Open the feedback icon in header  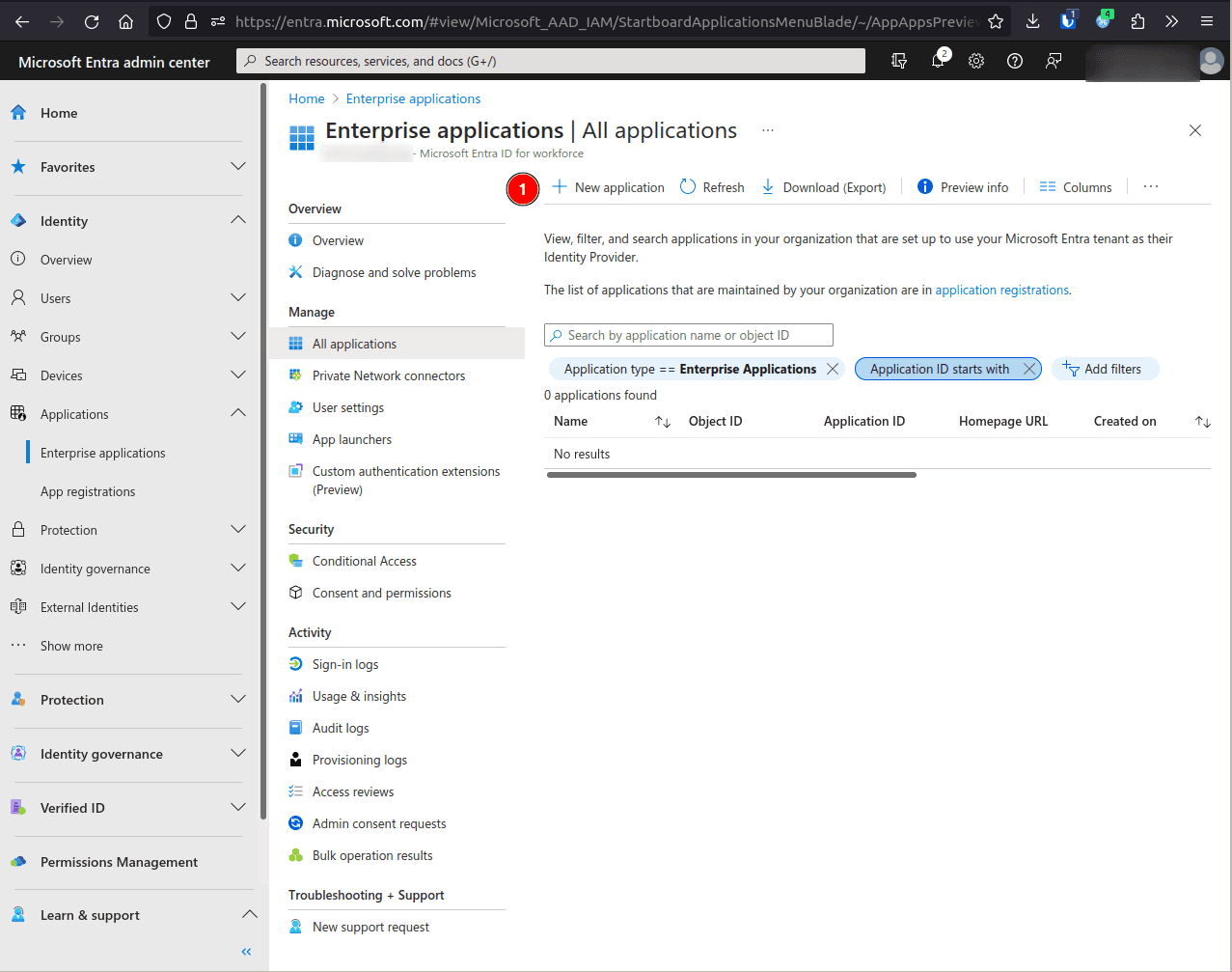[x=1054, y=61]
